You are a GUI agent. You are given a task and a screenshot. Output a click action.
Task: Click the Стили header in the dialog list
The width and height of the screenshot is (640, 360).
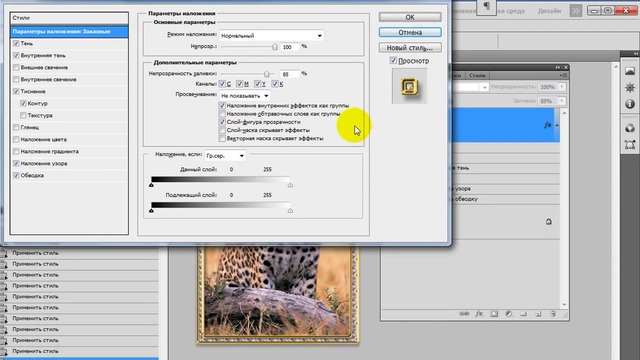coord(69,18)
